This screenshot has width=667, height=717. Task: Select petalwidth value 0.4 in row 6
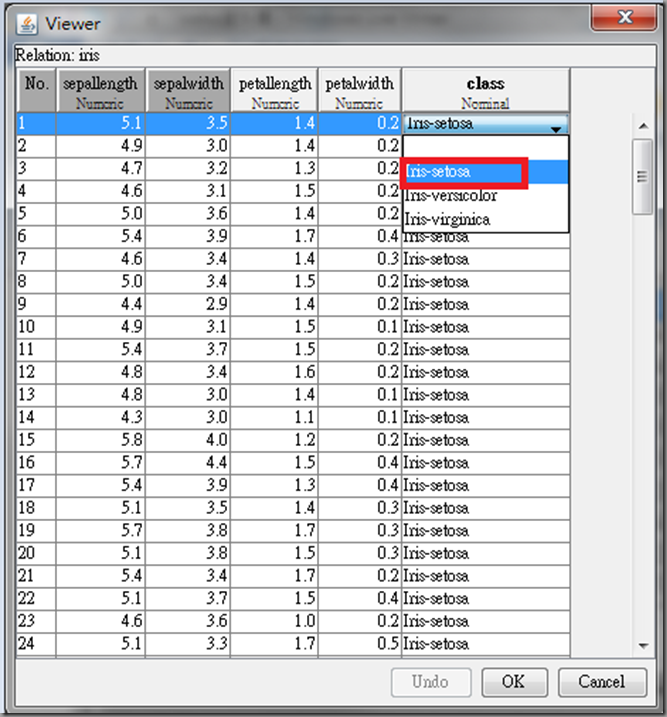360,236
